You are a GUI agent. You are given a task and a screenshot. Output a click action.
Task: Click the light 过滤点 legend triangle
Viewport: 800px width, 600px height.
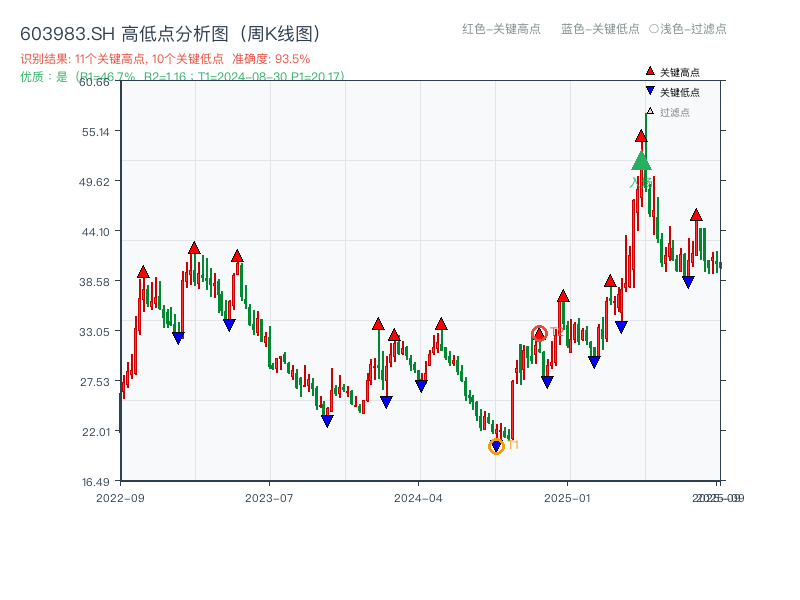[x=650, y=110]
